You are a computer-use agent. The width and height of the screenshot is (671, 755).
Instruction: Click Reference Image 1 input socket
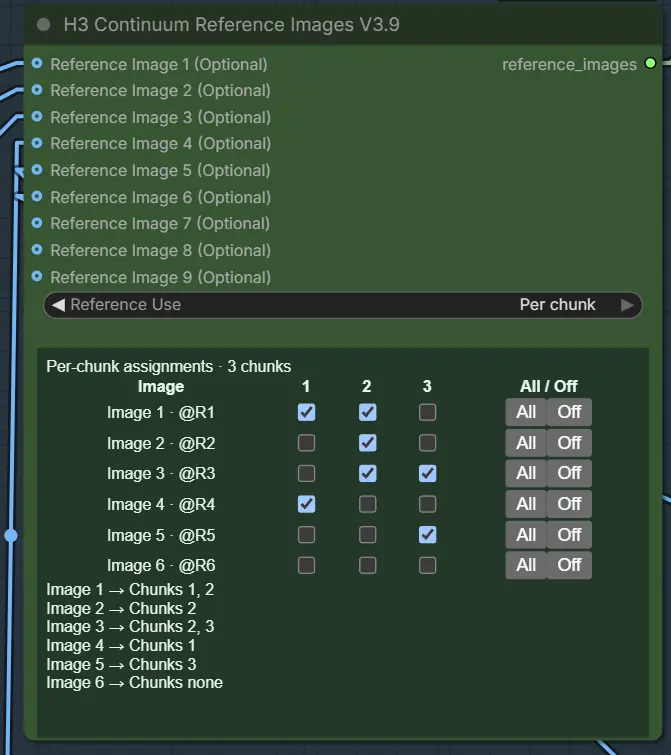[x=37, y=64]
